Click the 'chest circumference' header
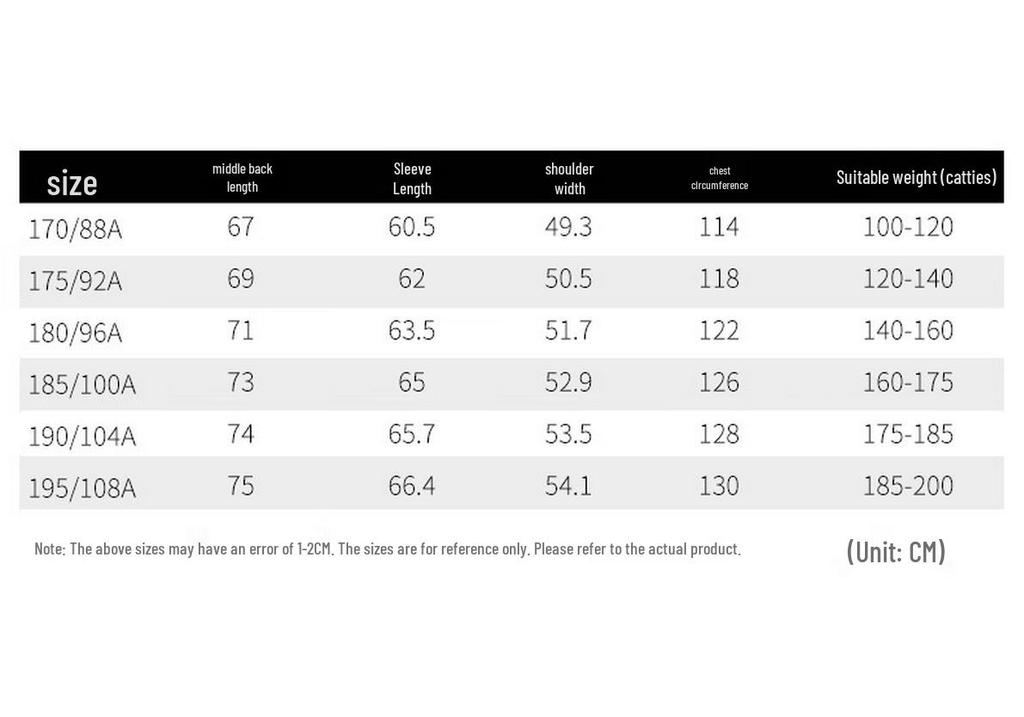The image size is (1024, 717). pyautogui.click(x=719, y=178)
